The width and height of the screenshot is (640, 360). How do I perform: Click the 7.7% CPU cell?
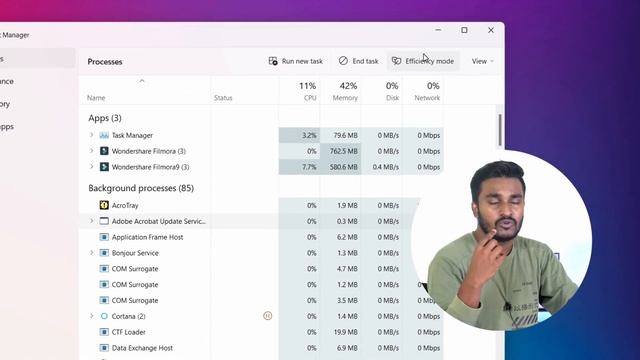pyautogui.click(x=299, y=167)
